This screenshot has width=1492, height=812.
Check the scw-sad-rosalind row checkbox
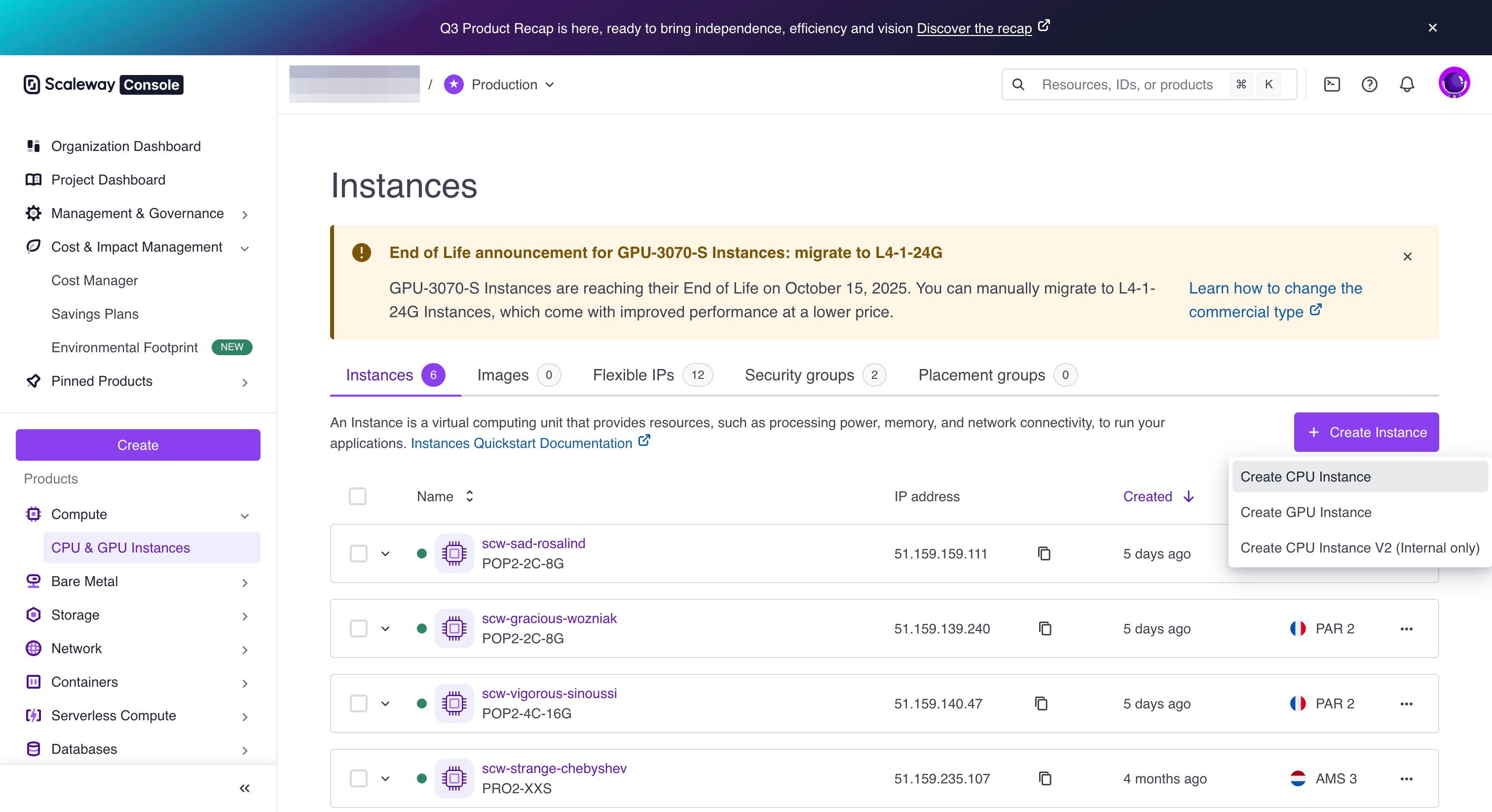tap(359, 554)
